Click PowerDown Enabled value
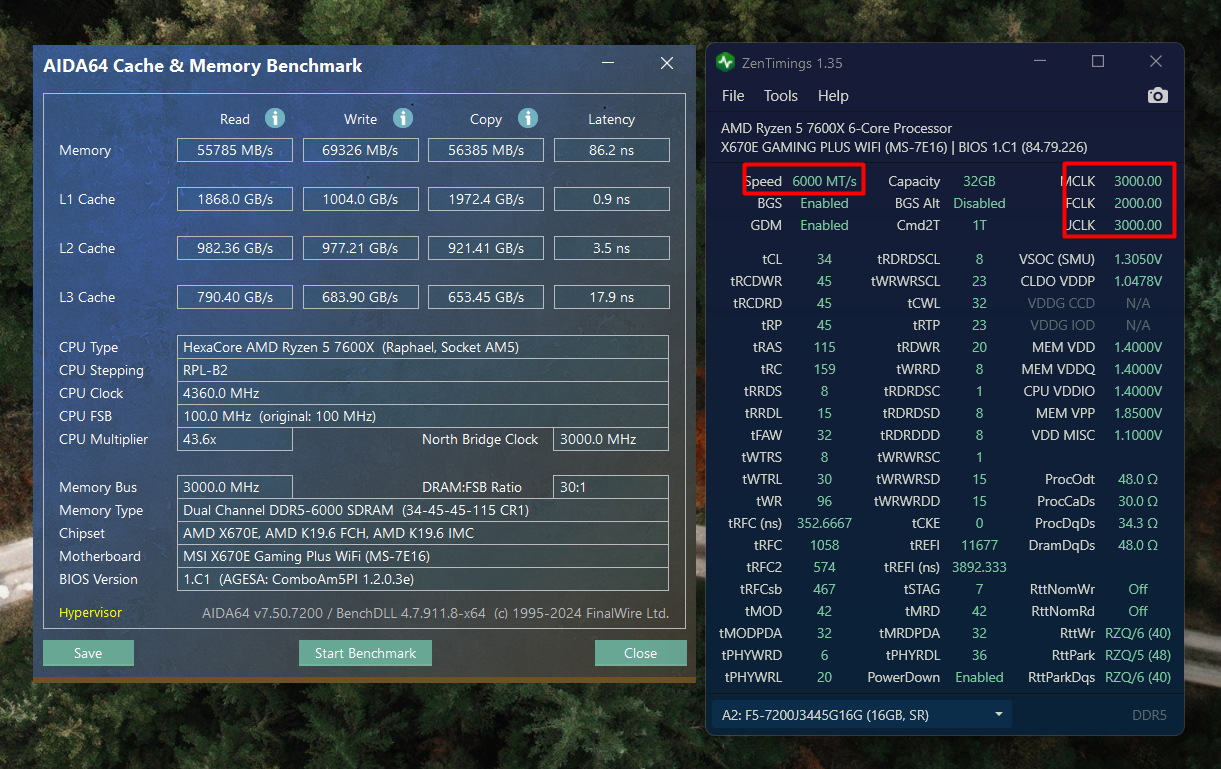Screen dimensions: 1221x769 click(x=979, y=677)
